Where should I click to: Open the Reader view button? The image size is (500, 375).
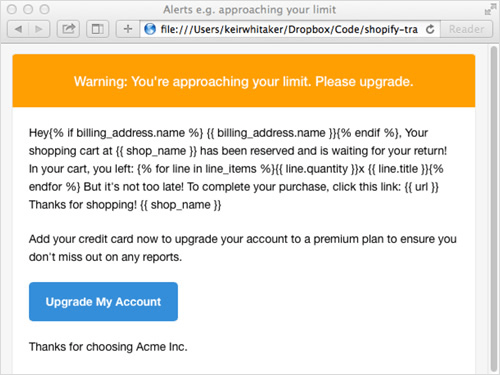coord(466,29)
